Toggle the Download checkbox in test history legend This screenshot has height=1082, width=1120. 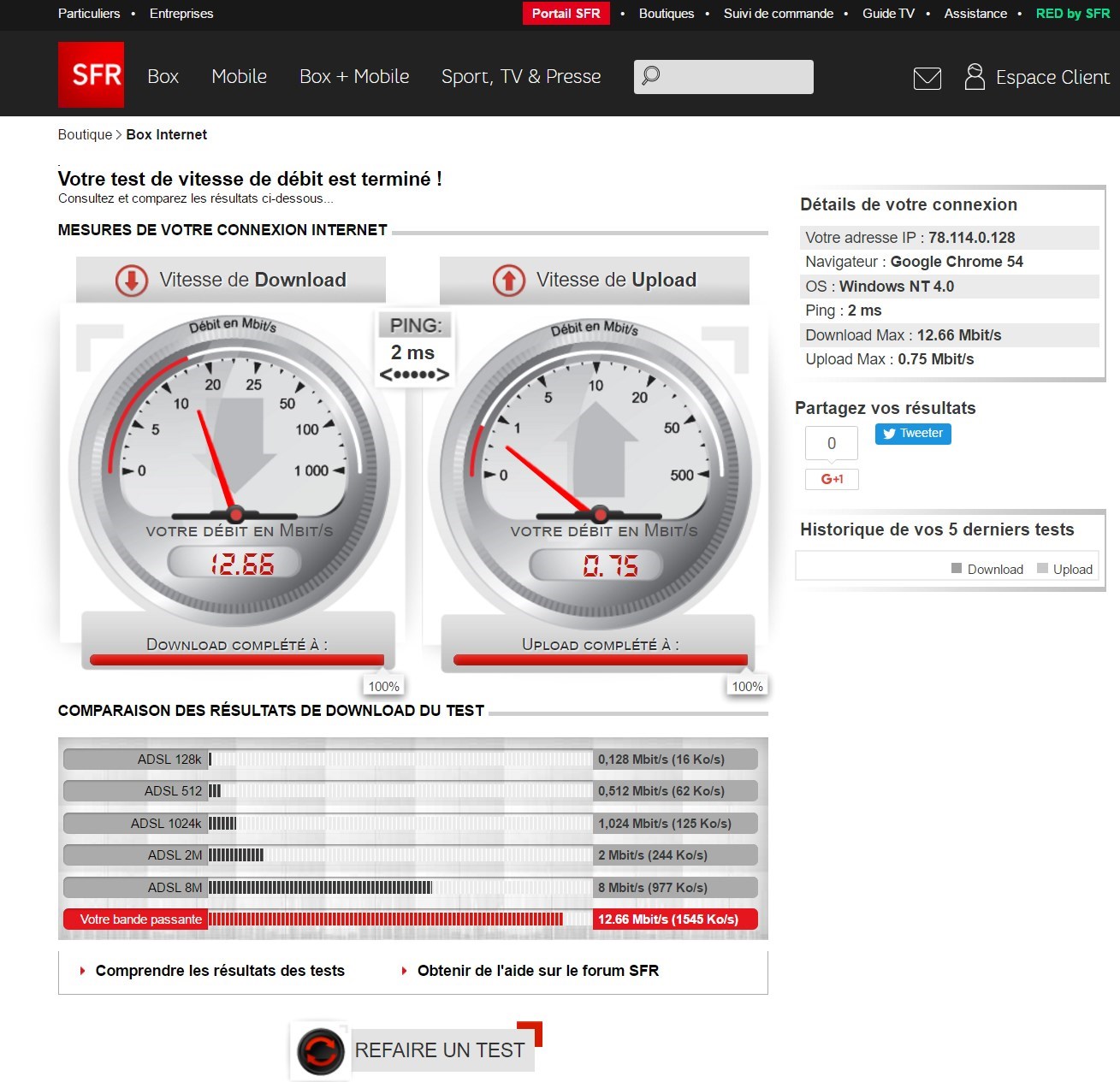(955, 567)
